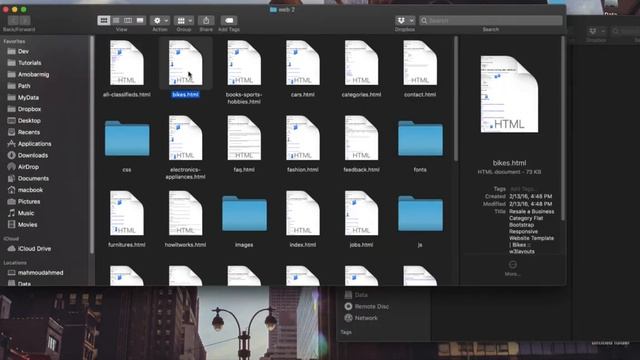The image size is (640, 360).
Task: Switch to icon view in toolbar
Action: tap(104, 20)
